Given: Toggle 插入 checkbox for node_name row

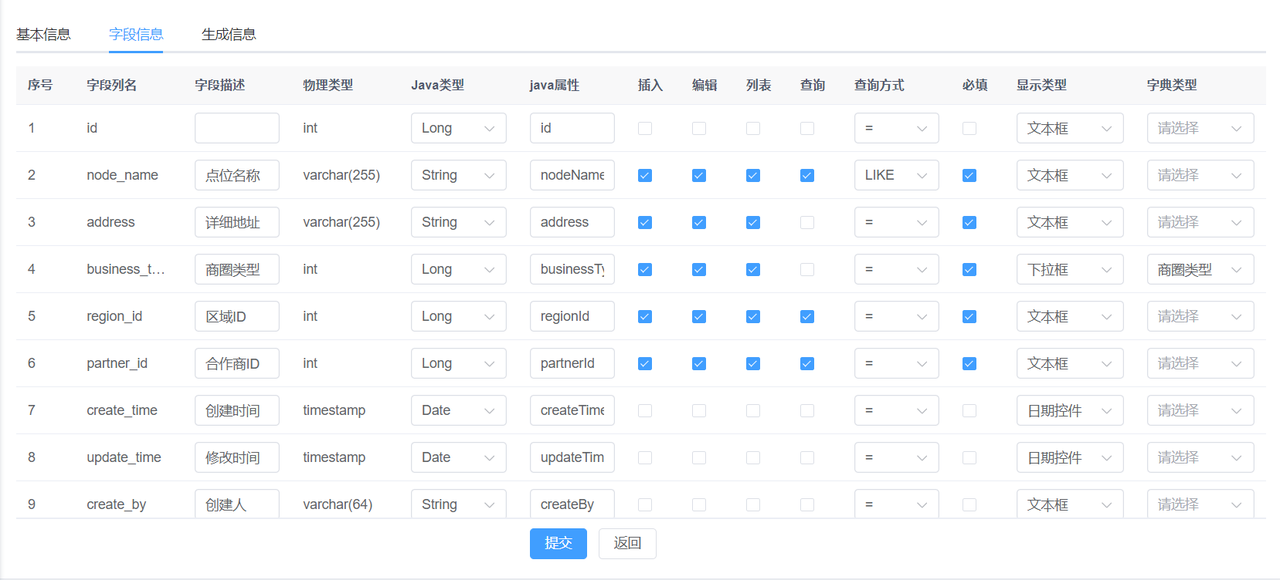Looking at the screenshot, I should click(645, 175).
